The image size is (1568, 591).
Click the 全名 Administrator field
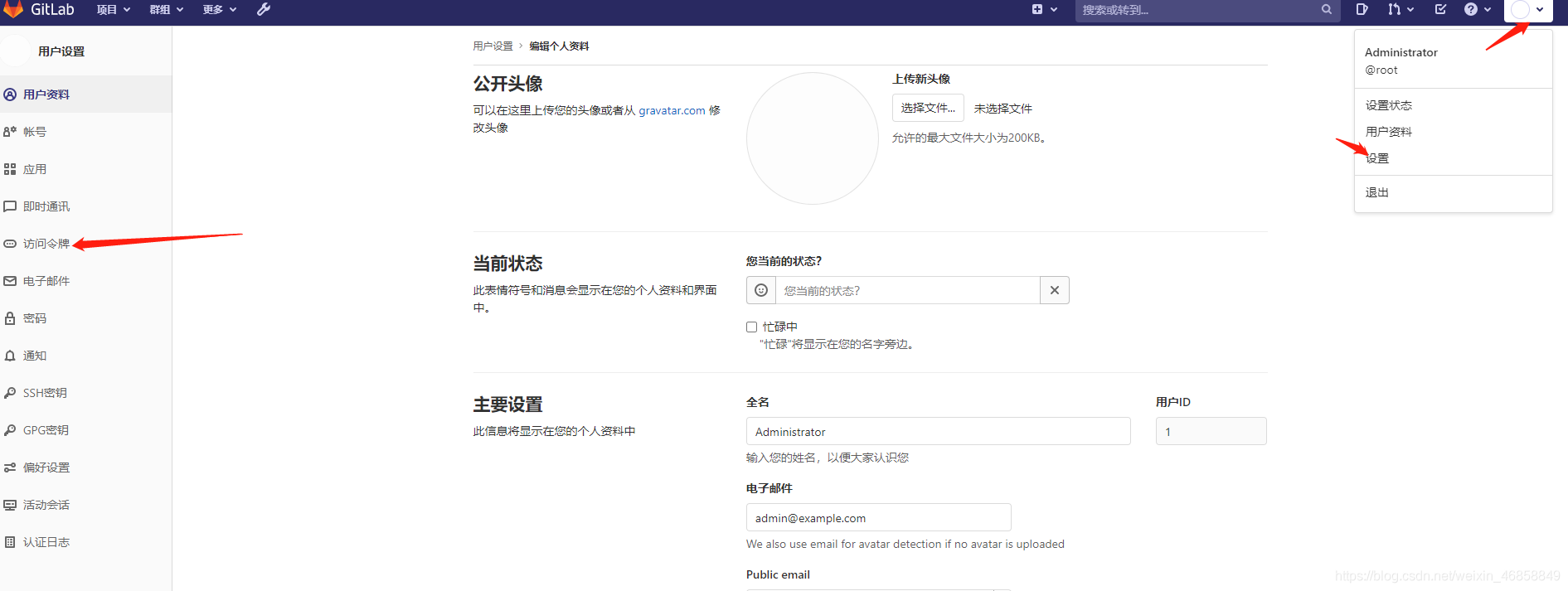(938, 431)
